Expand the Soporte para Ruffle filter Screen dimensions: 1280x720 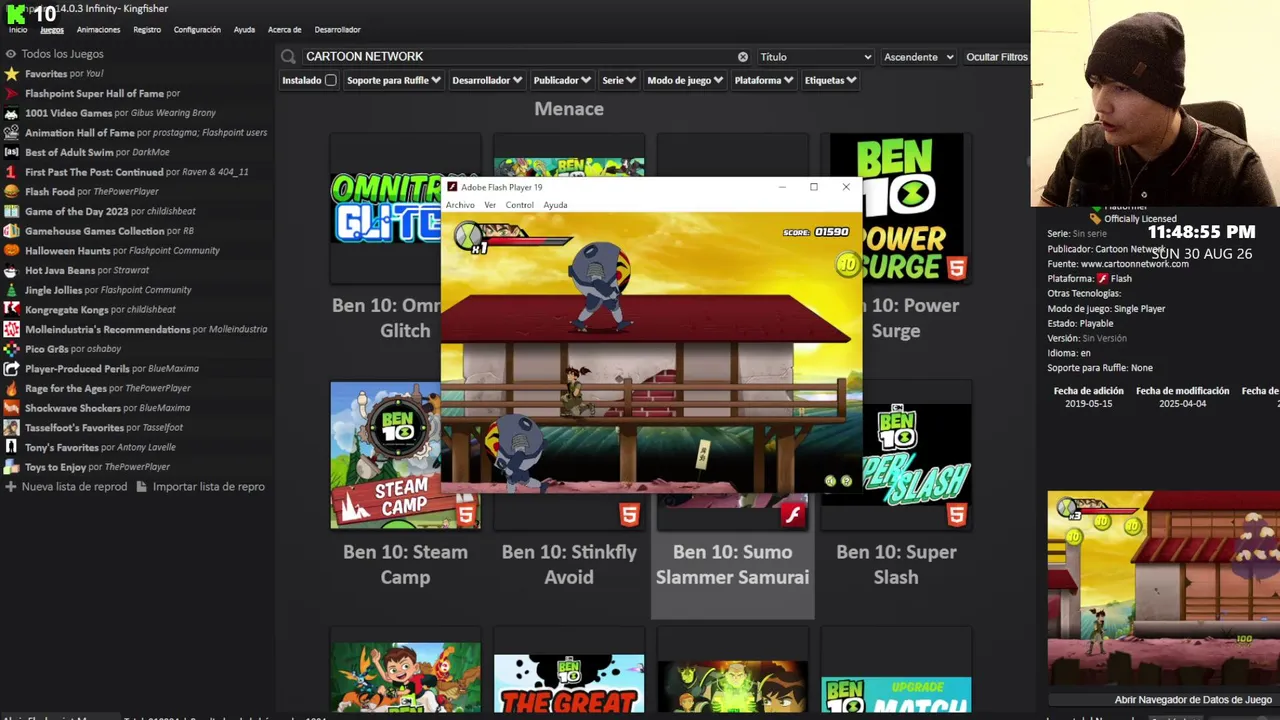[x=393, y=80]
